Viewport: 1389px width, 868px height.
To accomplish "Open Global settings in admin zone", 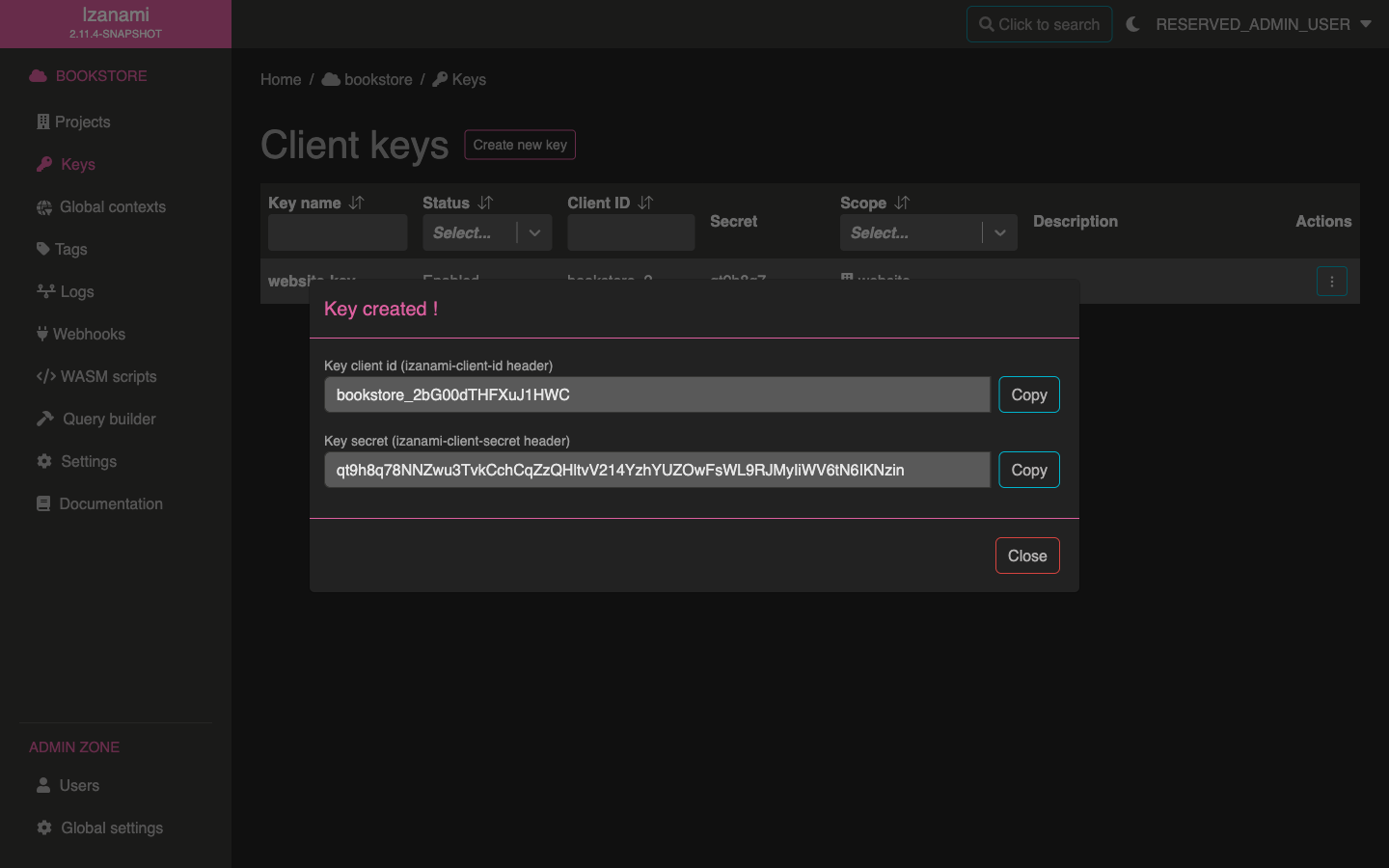I will 111,827.
